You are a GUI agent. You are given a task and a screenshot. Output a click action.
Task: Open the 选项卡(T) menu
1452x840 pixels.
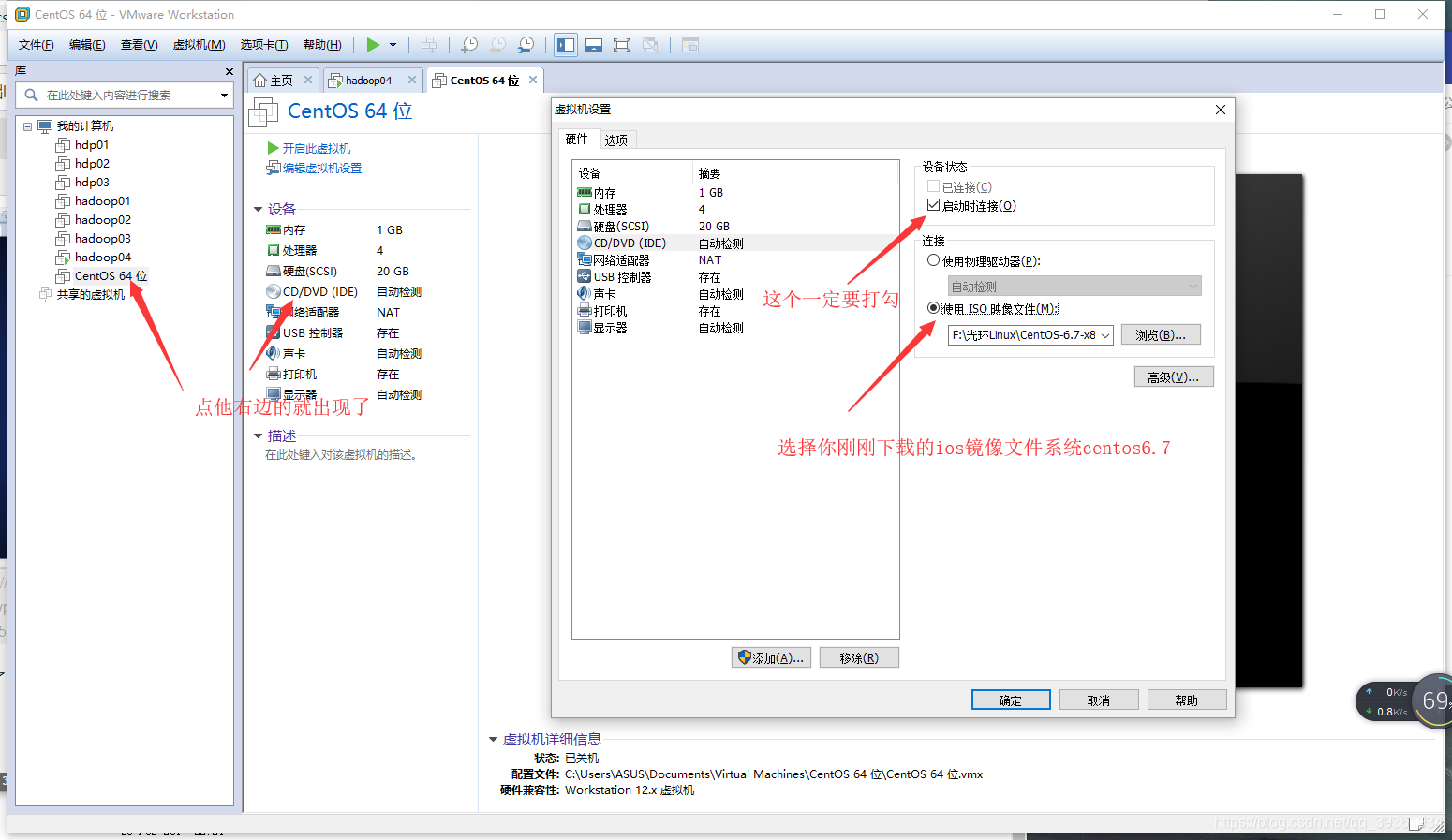tap(264, 45)
